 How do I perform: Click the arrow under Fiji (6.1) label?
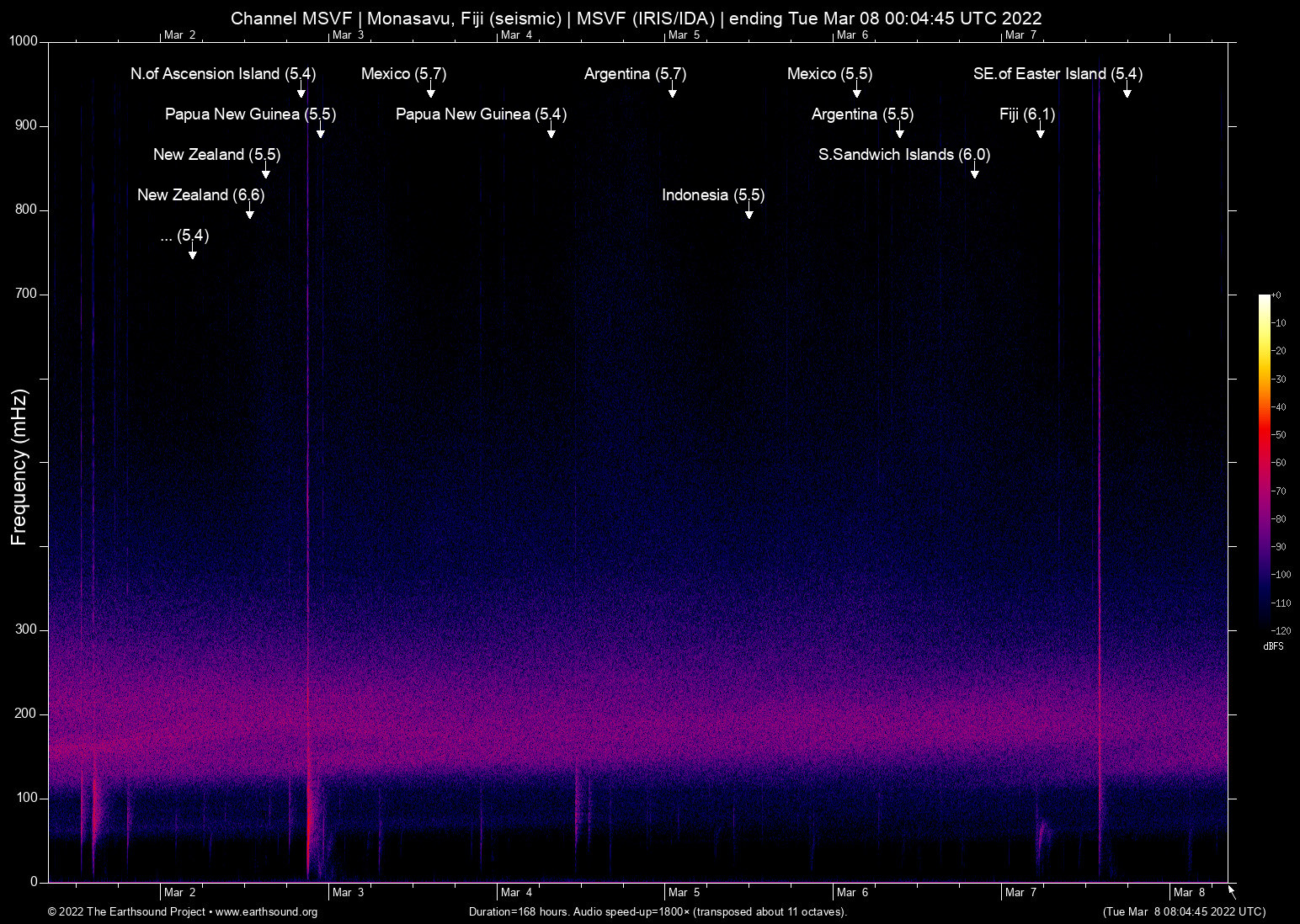click(x=1040, y=131)
